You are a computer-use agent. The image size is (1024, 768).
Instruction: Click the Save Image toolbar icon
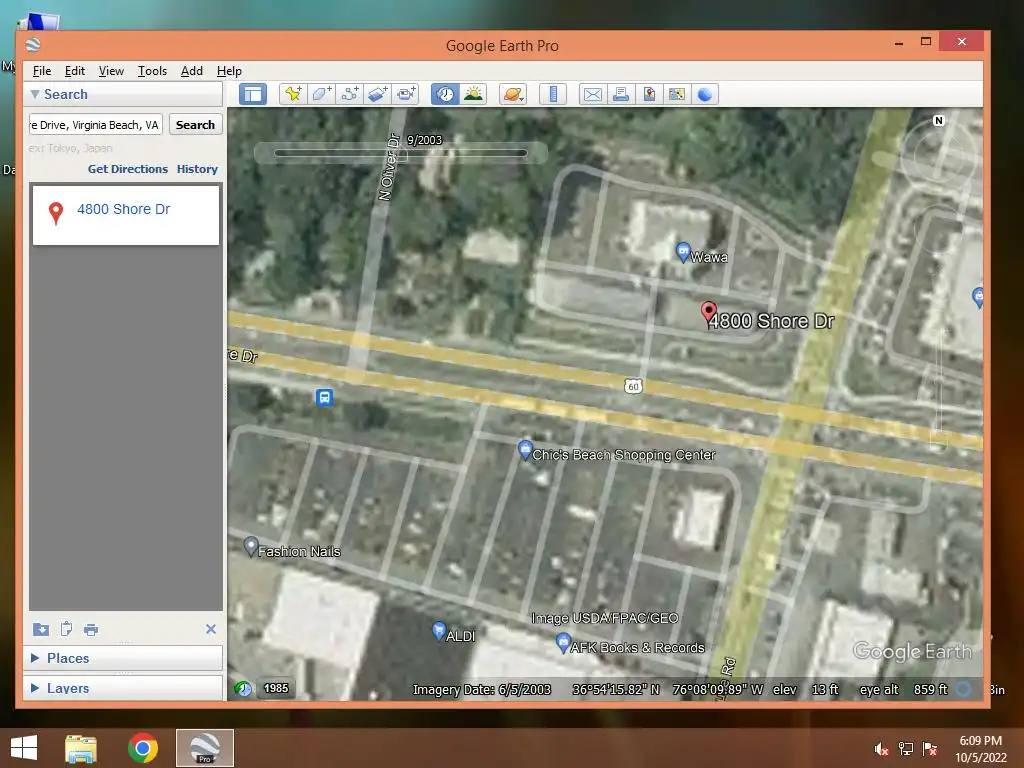(648, 95)
